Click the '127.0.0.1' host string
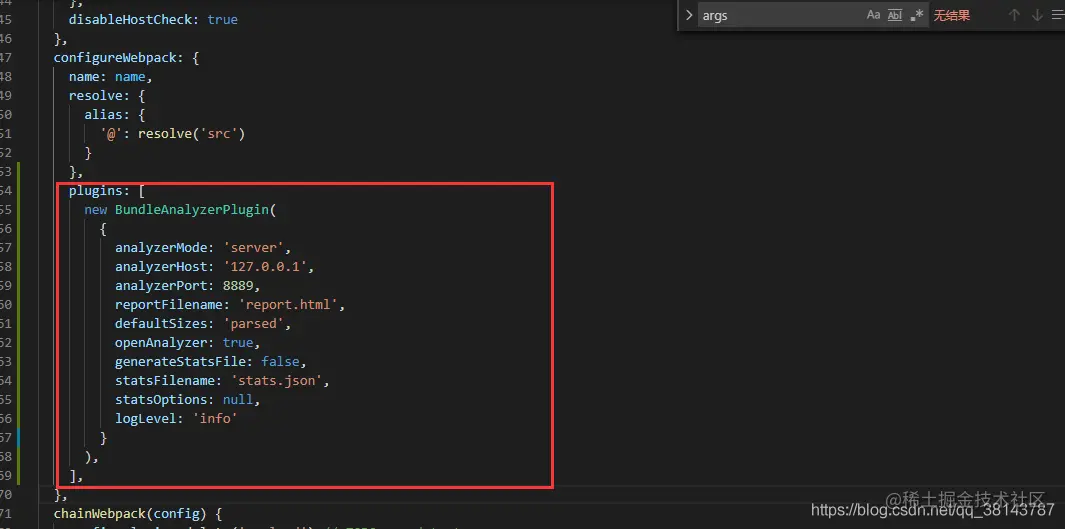This screenshot has height=529, width=1065. click(265, 267)
